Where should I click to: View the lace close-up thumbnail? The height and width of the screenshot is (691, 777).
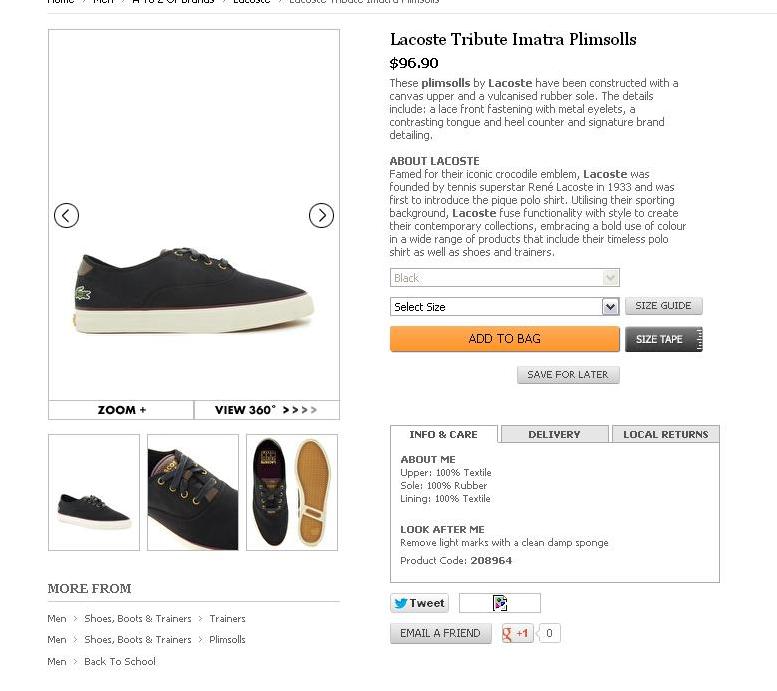click(193, 492)
